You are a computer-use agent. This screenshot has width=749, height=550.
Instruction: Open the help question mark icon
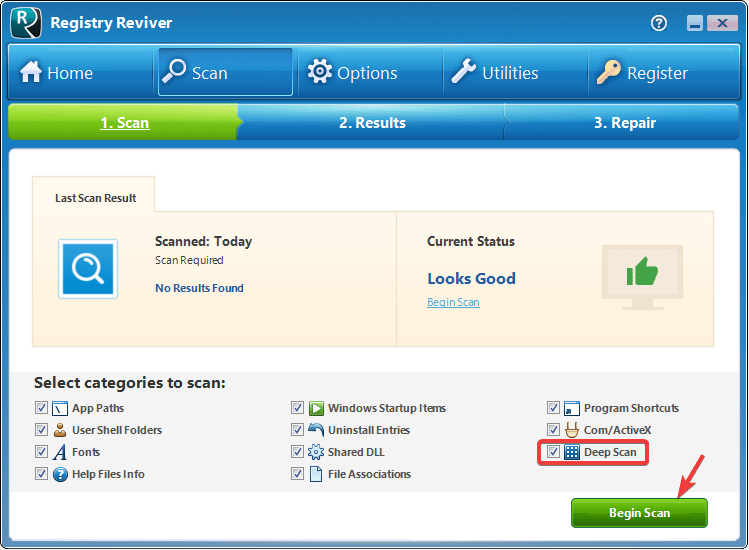(x=659, y=23)
